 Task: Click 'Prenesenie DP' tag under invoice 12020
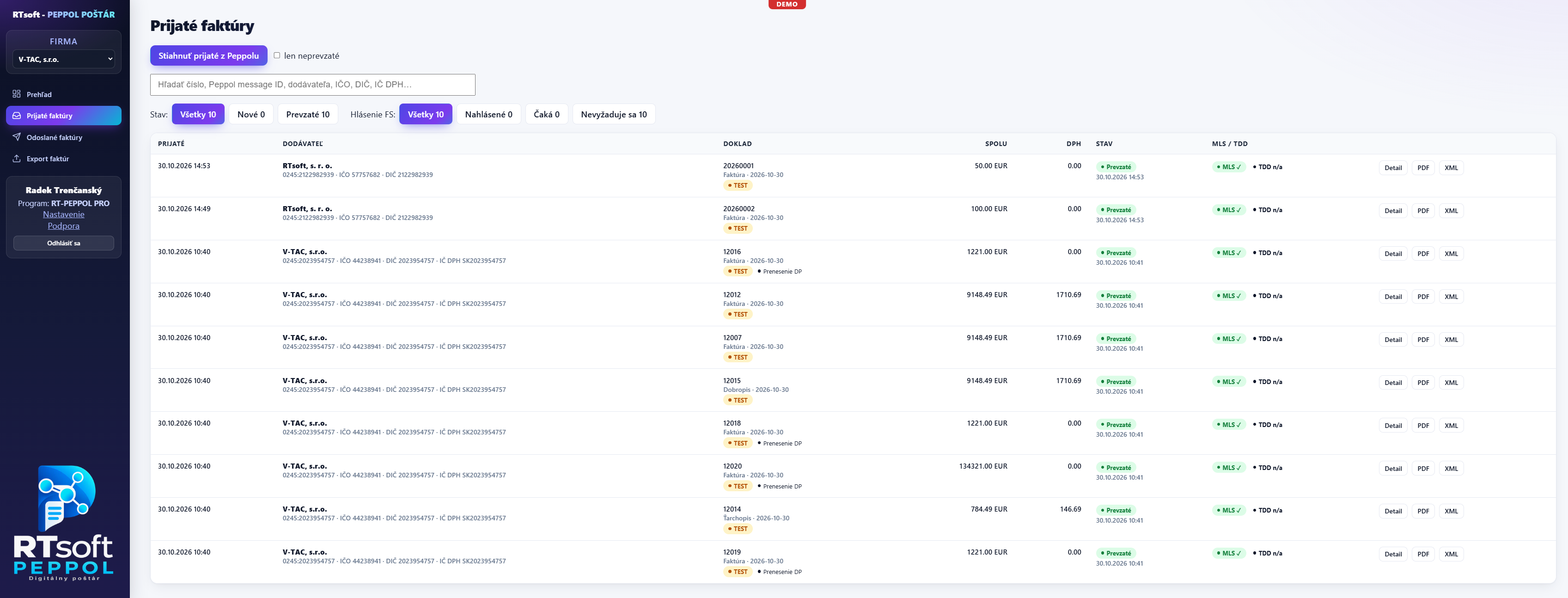click(780, 486)
